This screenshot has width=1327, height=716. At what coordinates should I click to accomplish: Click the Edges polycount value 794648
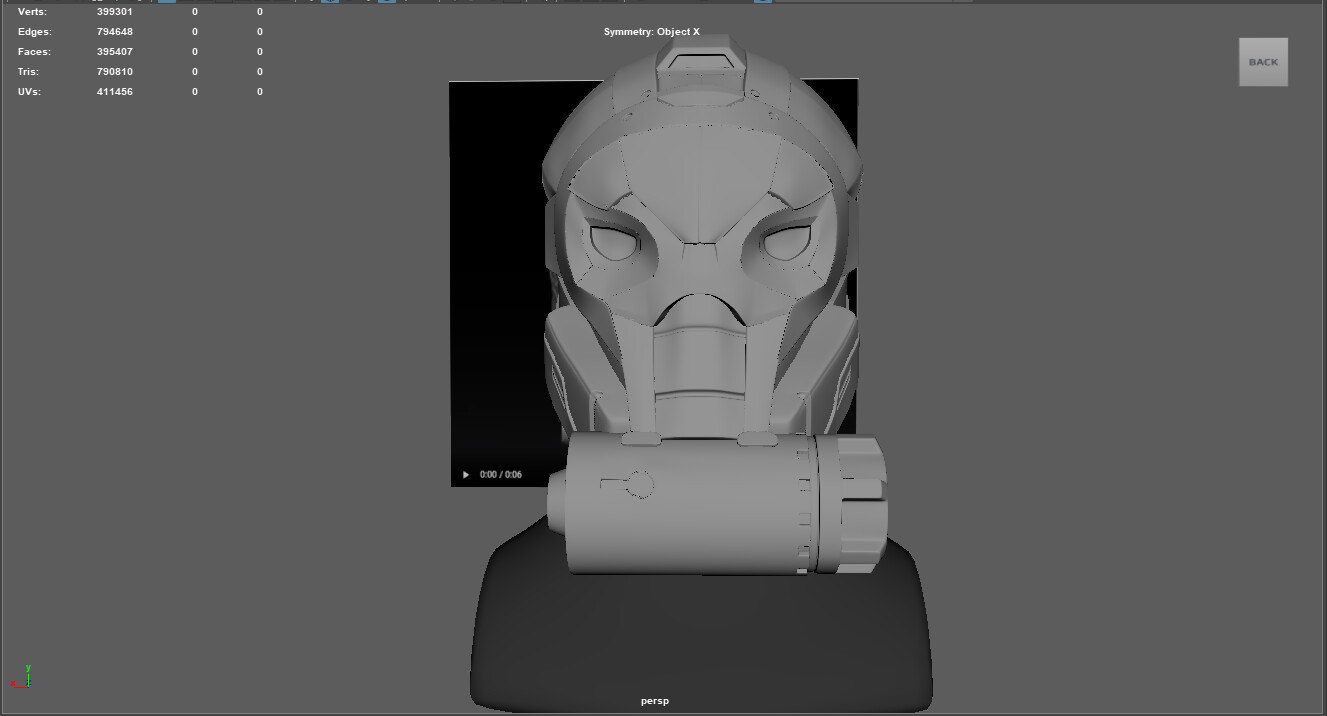(113, 31)
